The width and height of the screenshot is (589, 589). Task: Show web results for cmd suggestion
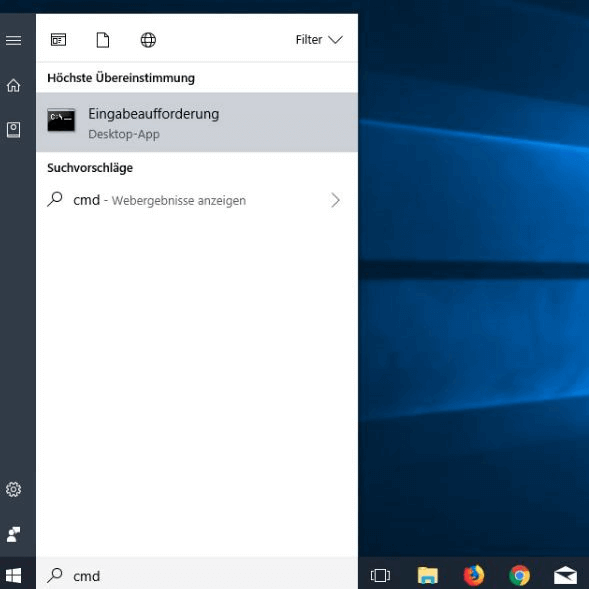pos(197,200)
